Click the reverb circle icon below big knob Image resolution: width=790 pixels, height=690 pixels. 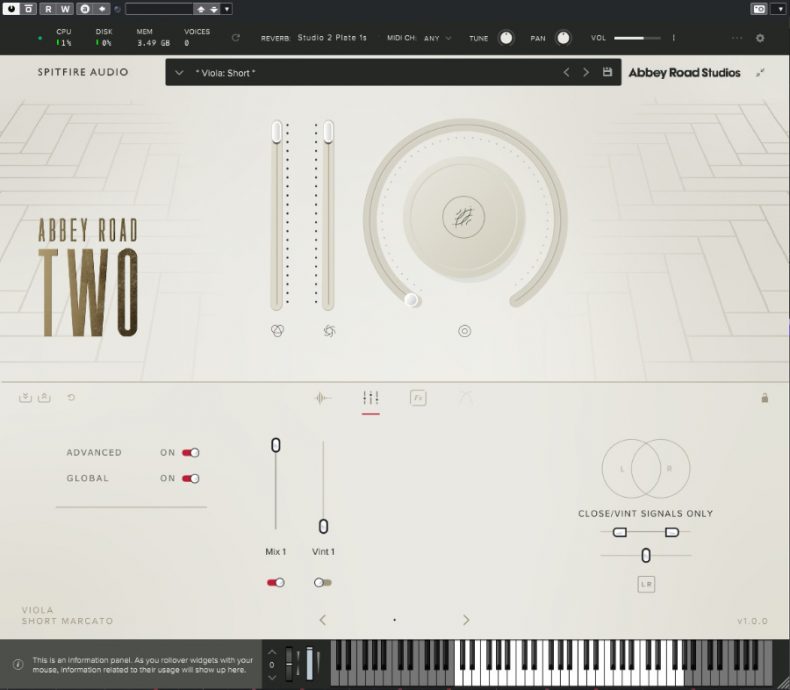click(x=465, y=331)
